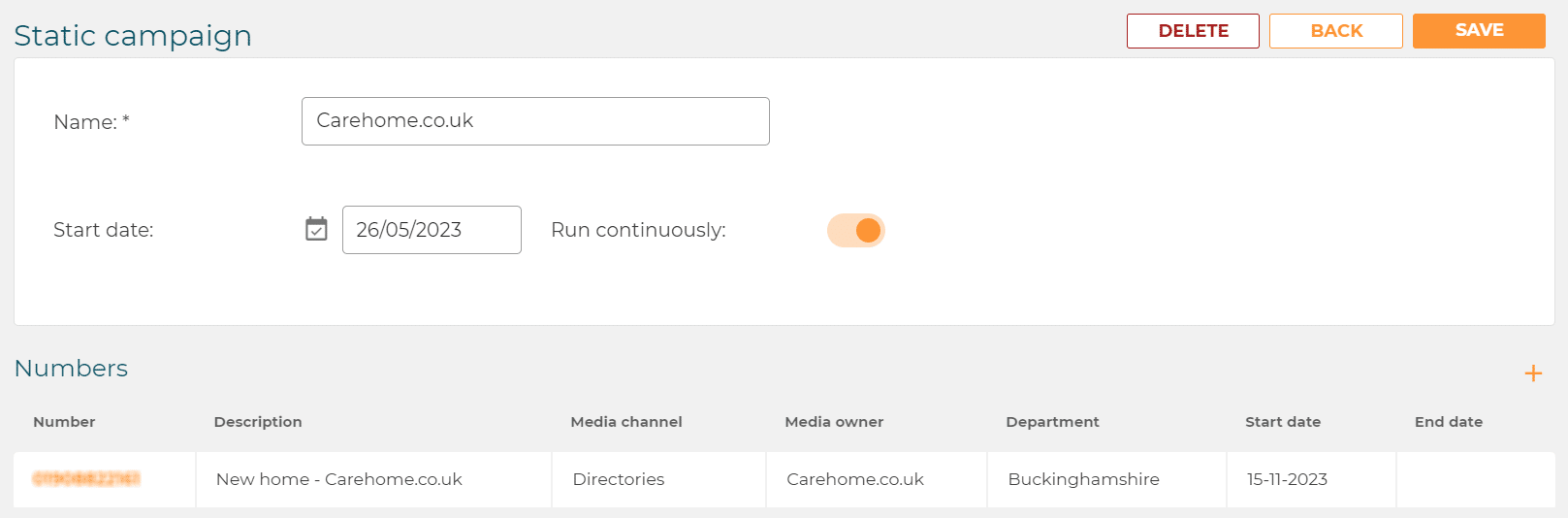Screen dimensions: 1568x518
Task: Add a new number with plus icon
Action: click(x=1533, y=373)
